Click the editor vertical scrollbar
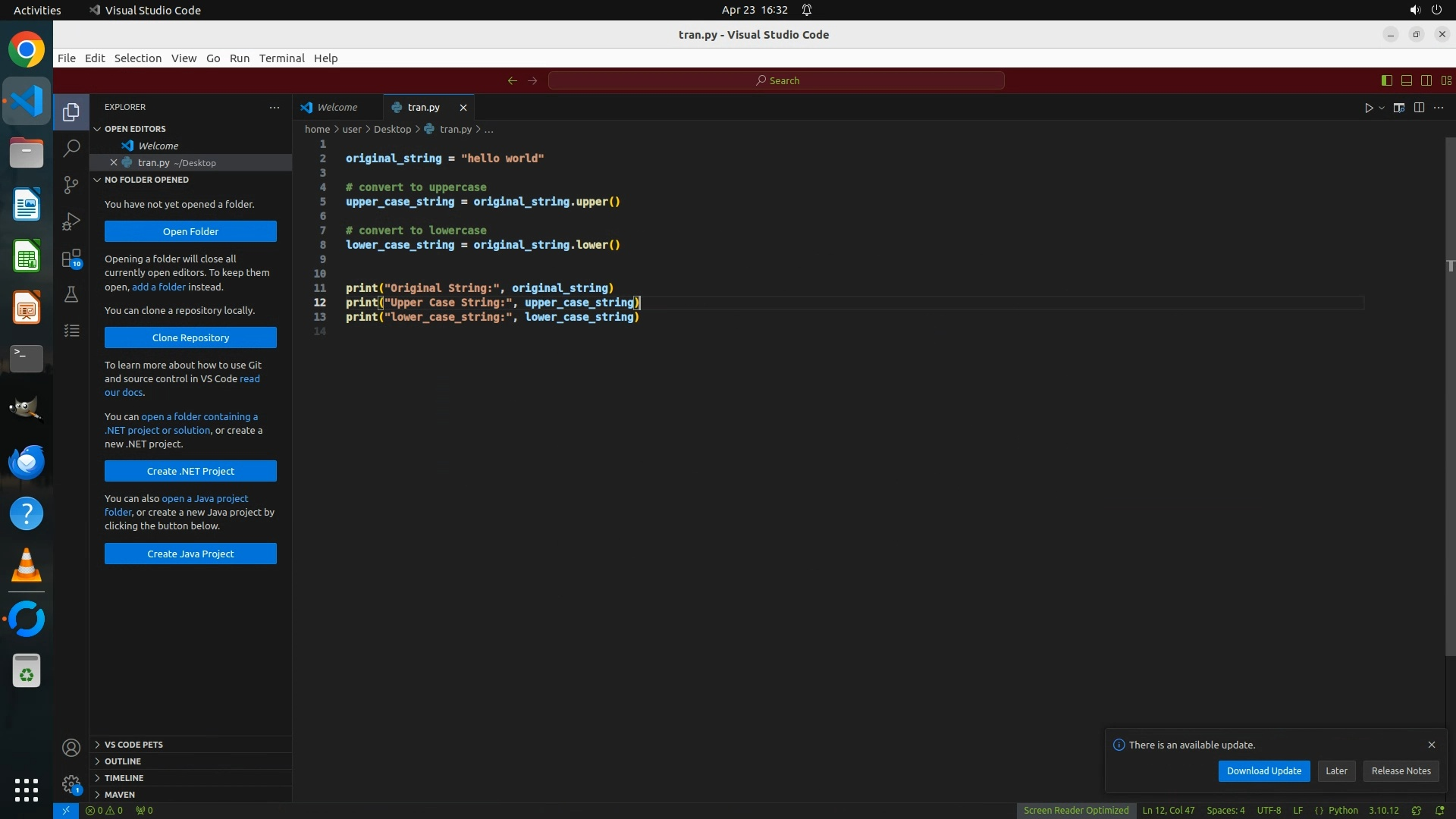The height and width of the screenshot is (819, 1456). pos(1450,379)
